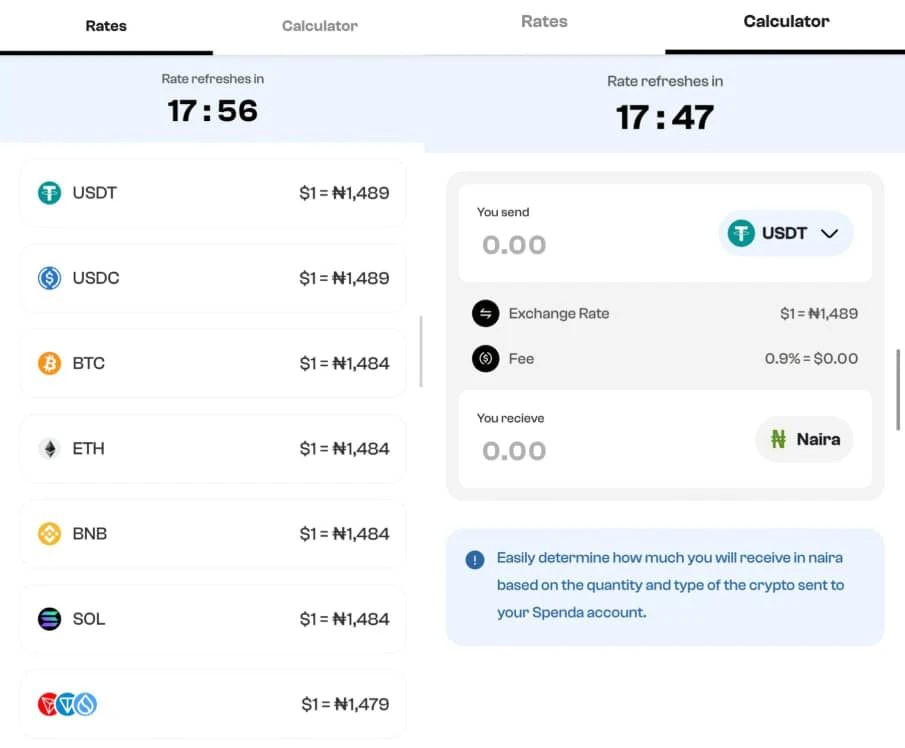905x748 pixels.
Task: Click the Fee dollar-circle icon
Action: tap(485, 358)
